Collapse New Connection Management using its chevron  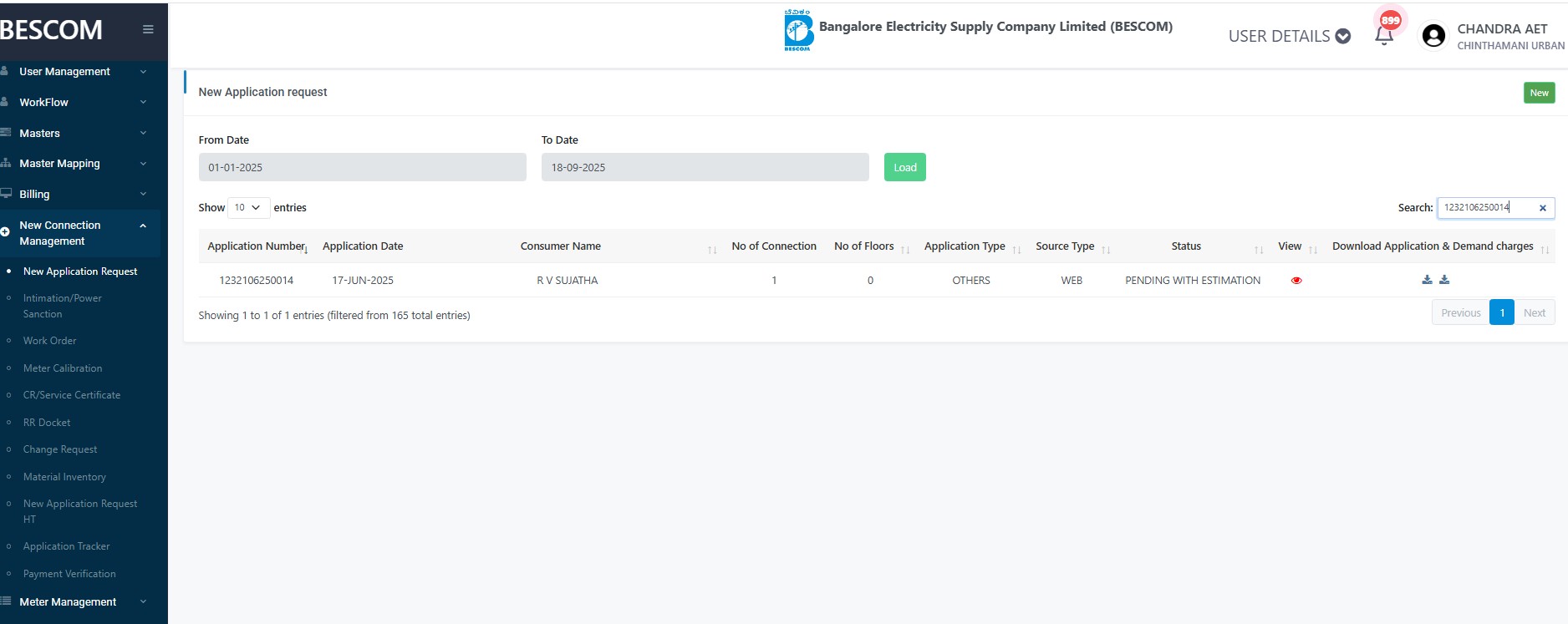click(x=143, y=226)
